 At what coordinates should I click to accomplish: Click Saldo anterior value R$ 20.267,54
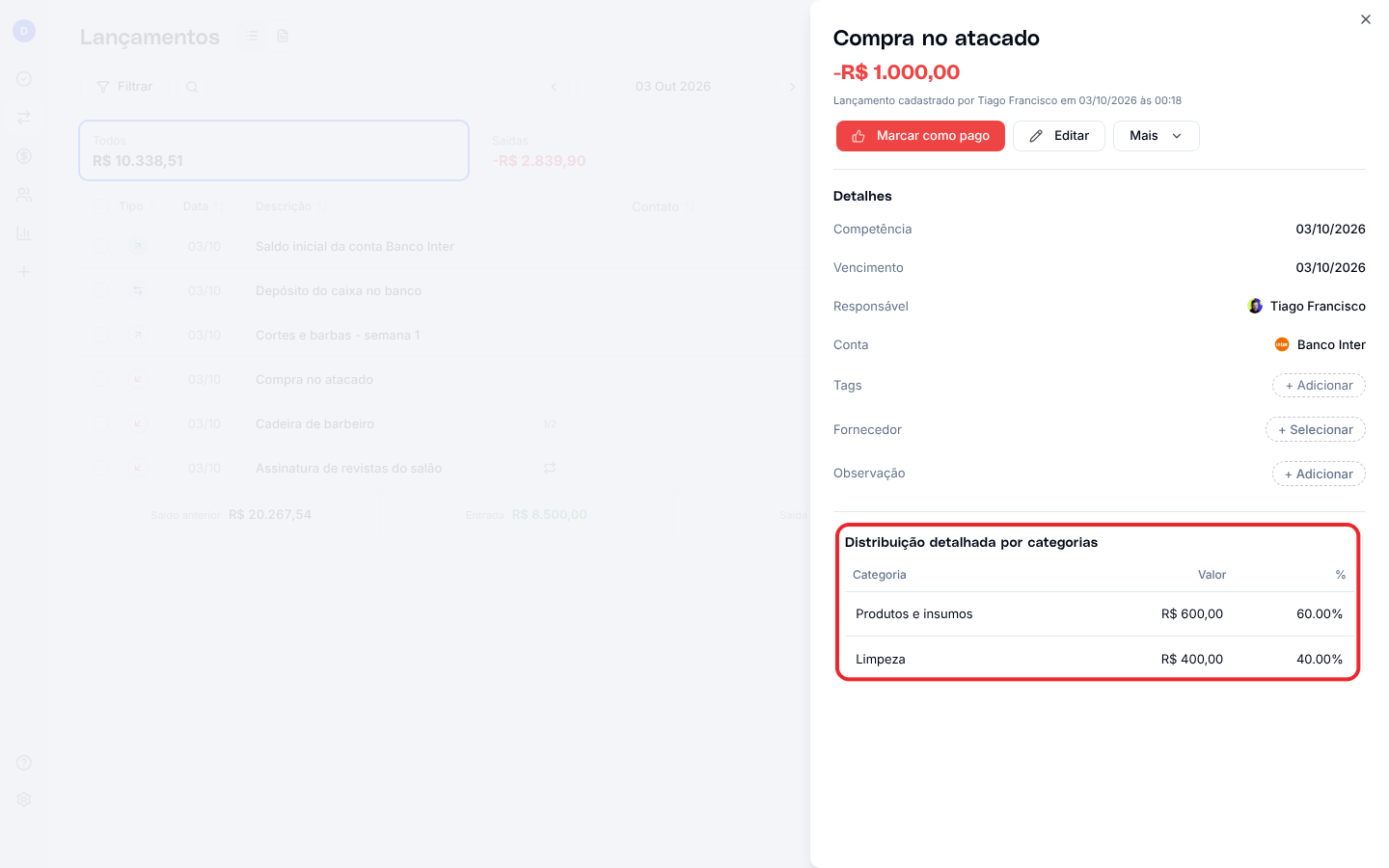(270, 515)
